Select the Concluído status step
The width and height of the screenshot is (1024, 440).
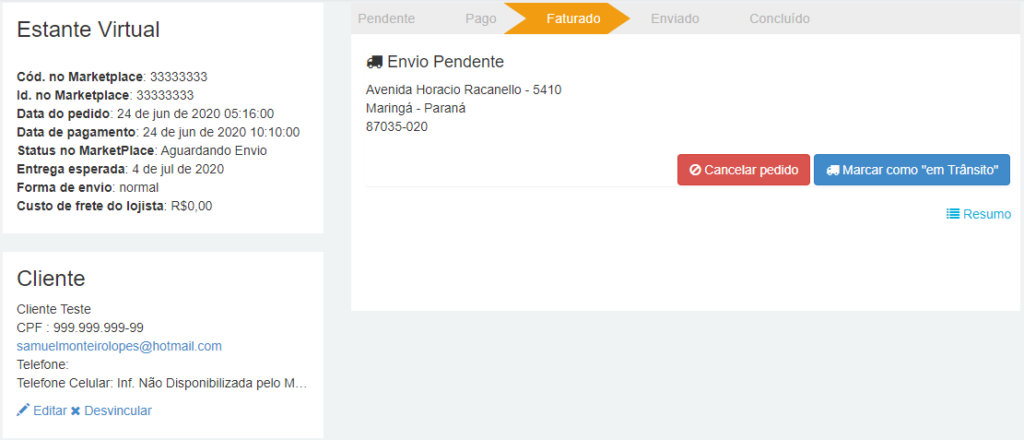pos(779,19)
